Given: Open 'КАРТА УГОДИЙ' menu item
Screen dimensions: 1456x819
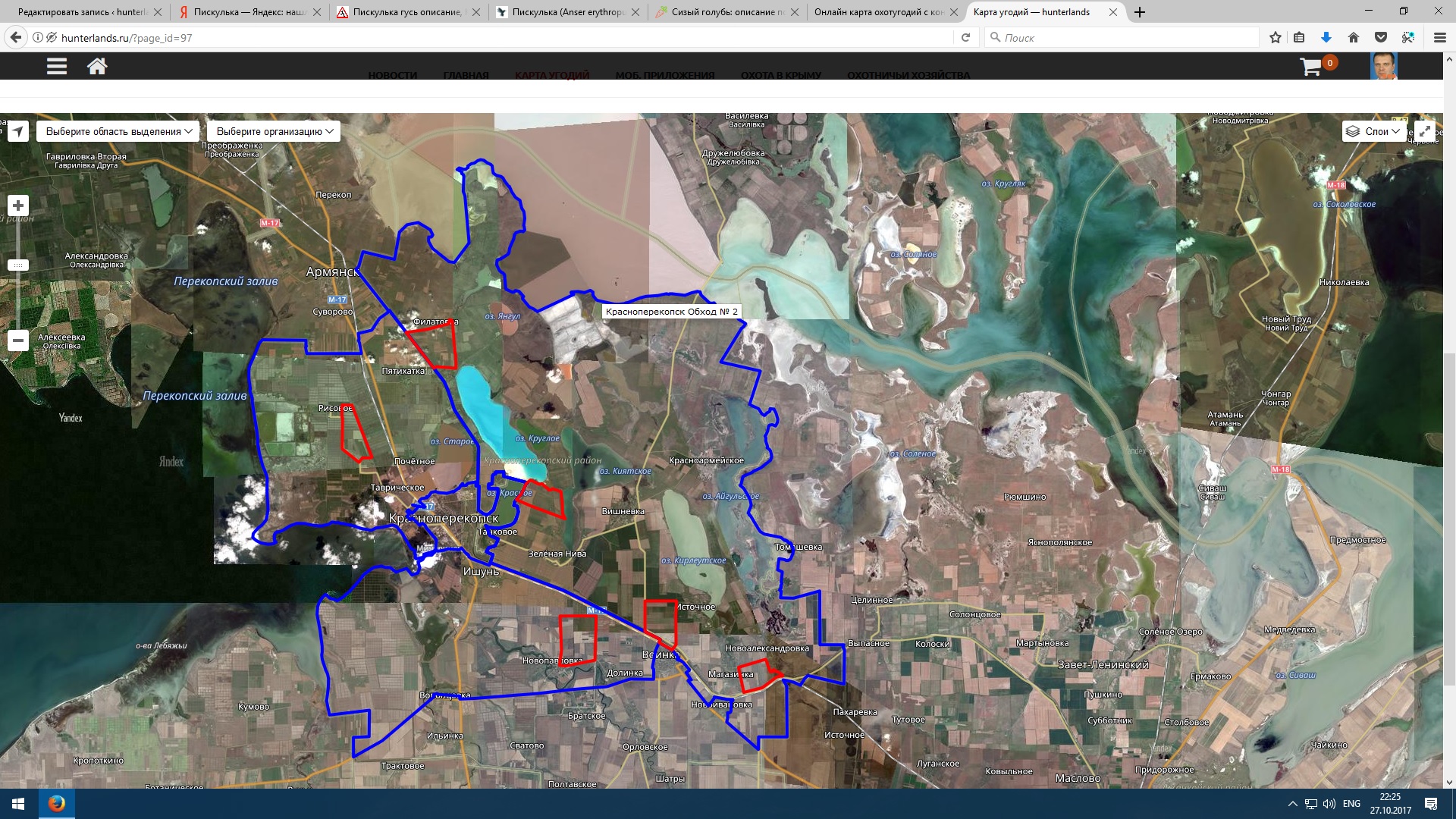Looking at the screenshot, I should click(x=551, y=75).
